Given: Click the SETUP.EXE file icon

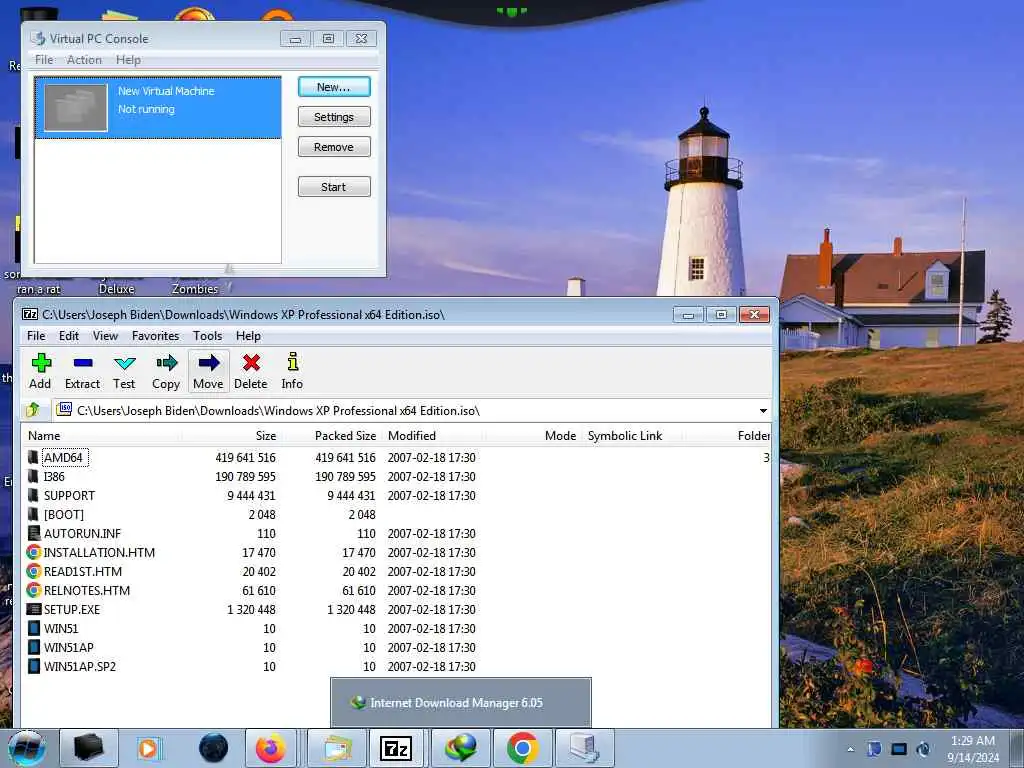Looking at the screenshot, I should (x=33, y=609).
